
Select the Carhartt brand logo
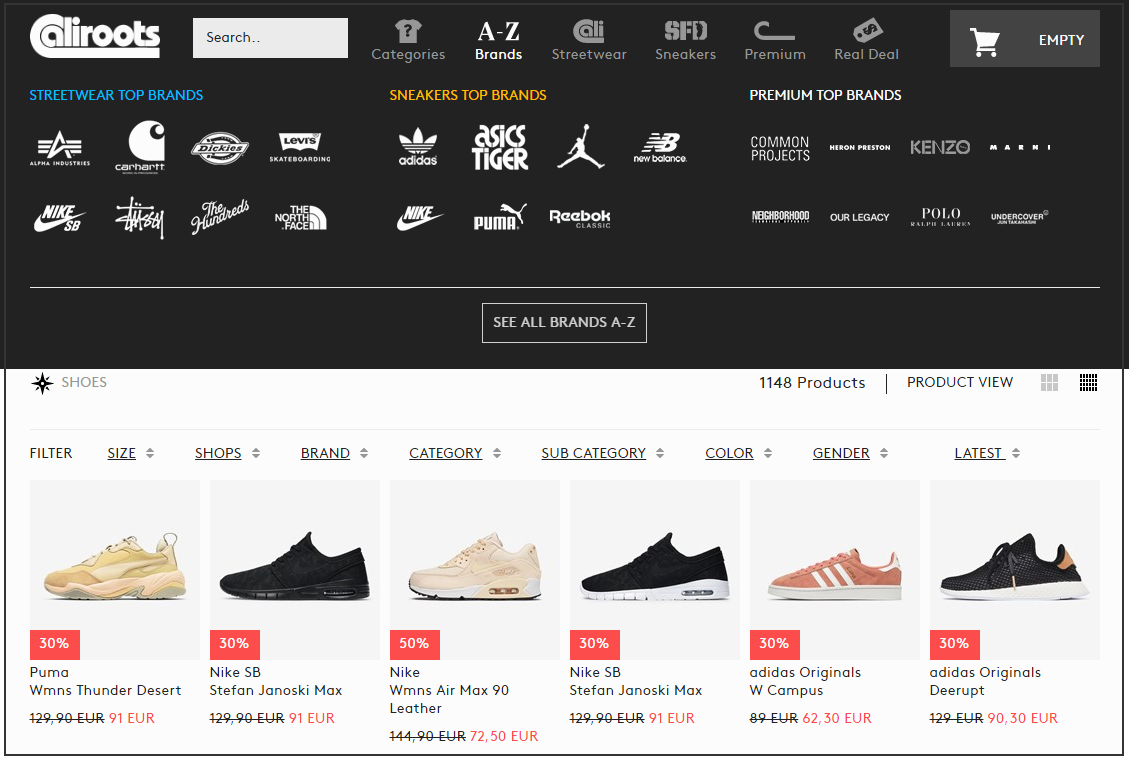140,147
